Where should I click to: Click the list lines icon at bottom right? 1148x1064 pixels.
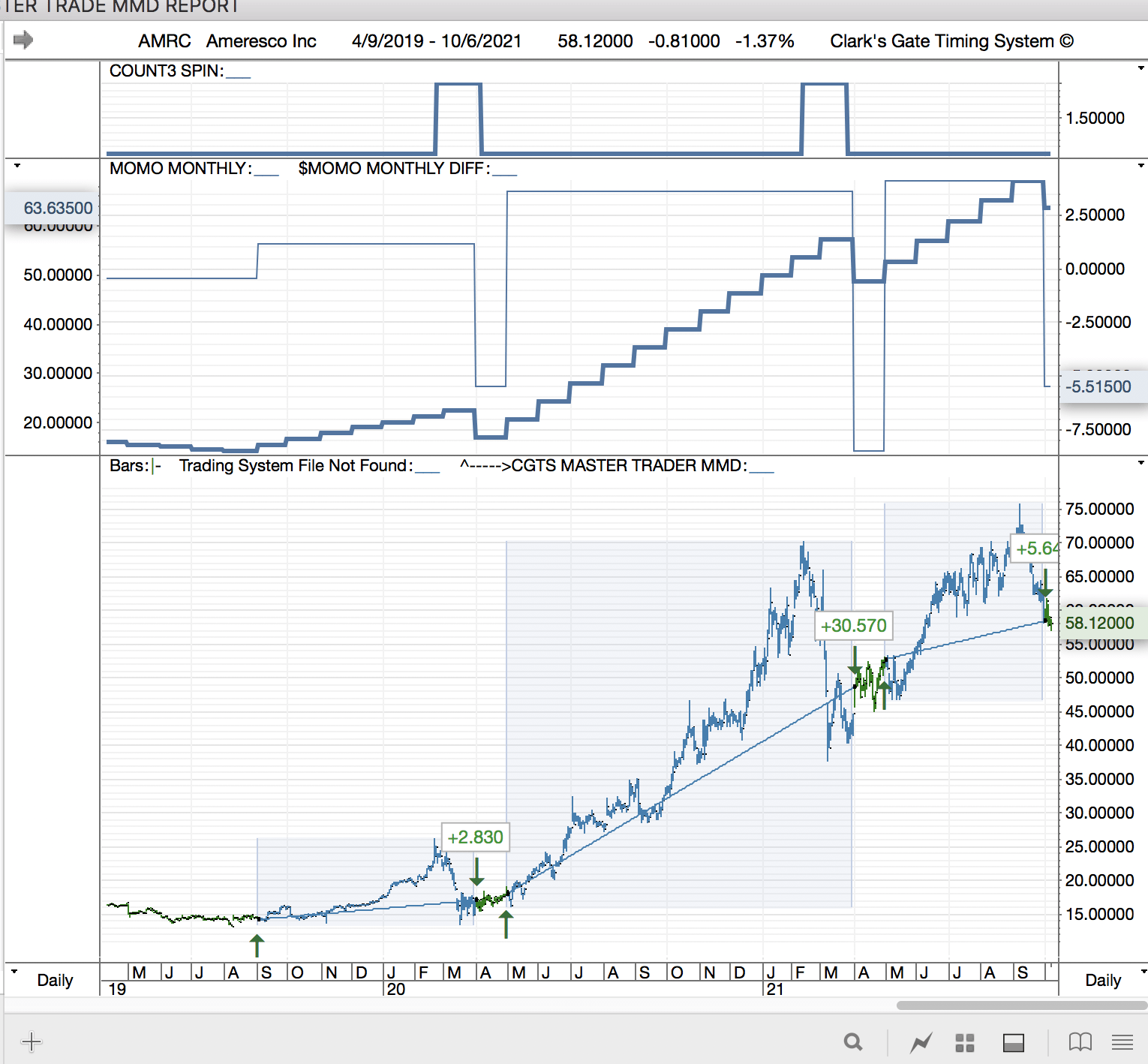(x=1122, y=1041)
